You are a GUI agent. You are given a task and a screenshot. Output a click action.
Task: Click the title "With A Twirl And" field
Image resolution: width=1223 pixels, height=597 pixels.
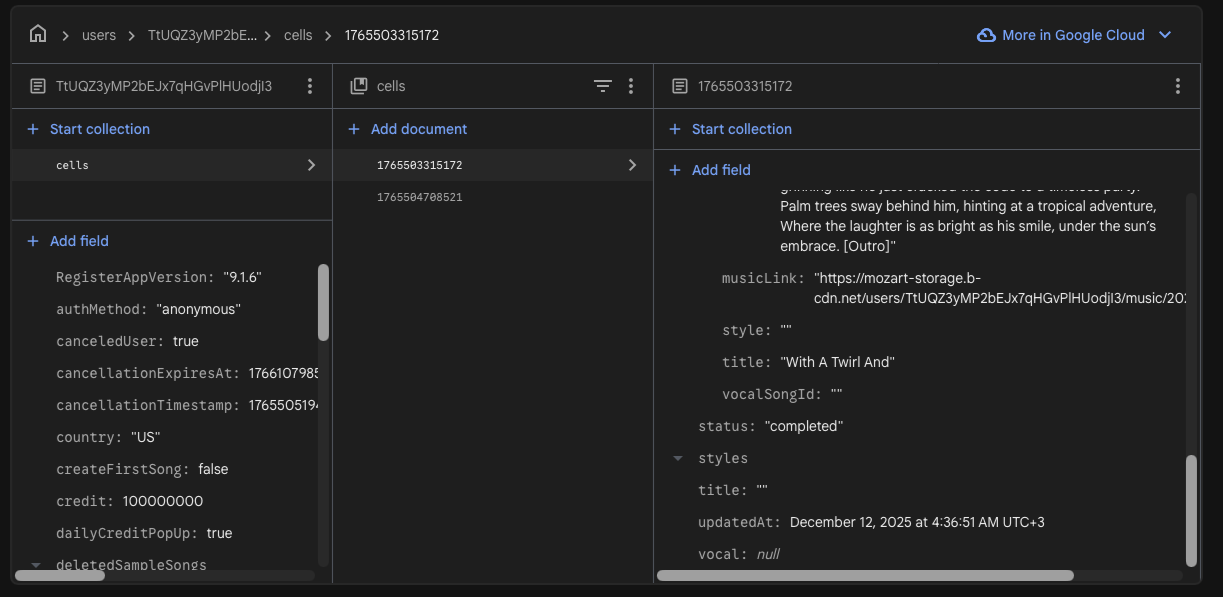coord(808,362)
